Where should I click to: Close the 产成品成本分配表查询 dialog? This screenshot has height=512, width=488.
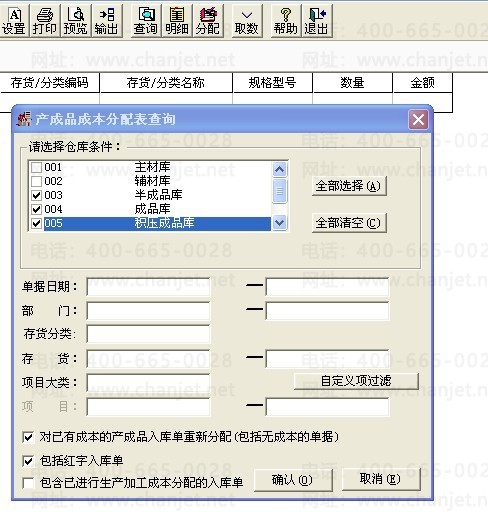[418, 119]
